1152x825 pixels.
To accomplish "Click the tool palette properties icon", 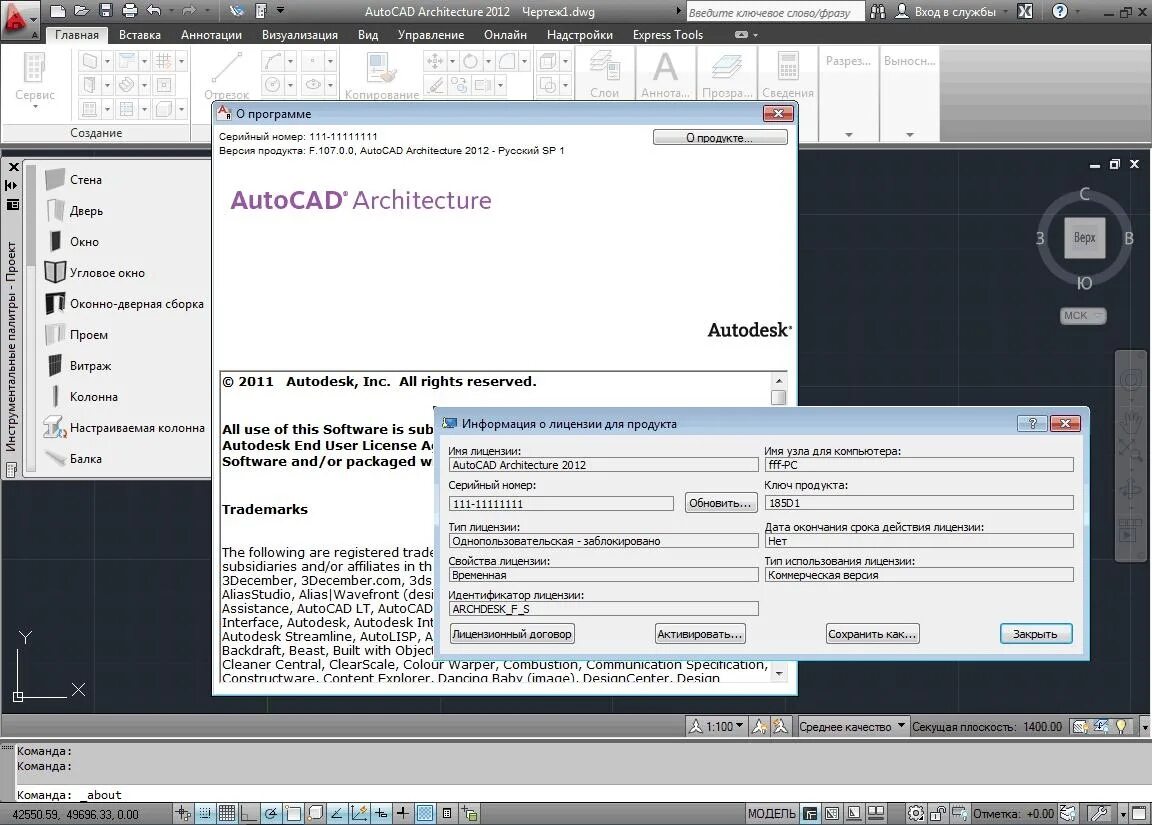I will (12, 205).
